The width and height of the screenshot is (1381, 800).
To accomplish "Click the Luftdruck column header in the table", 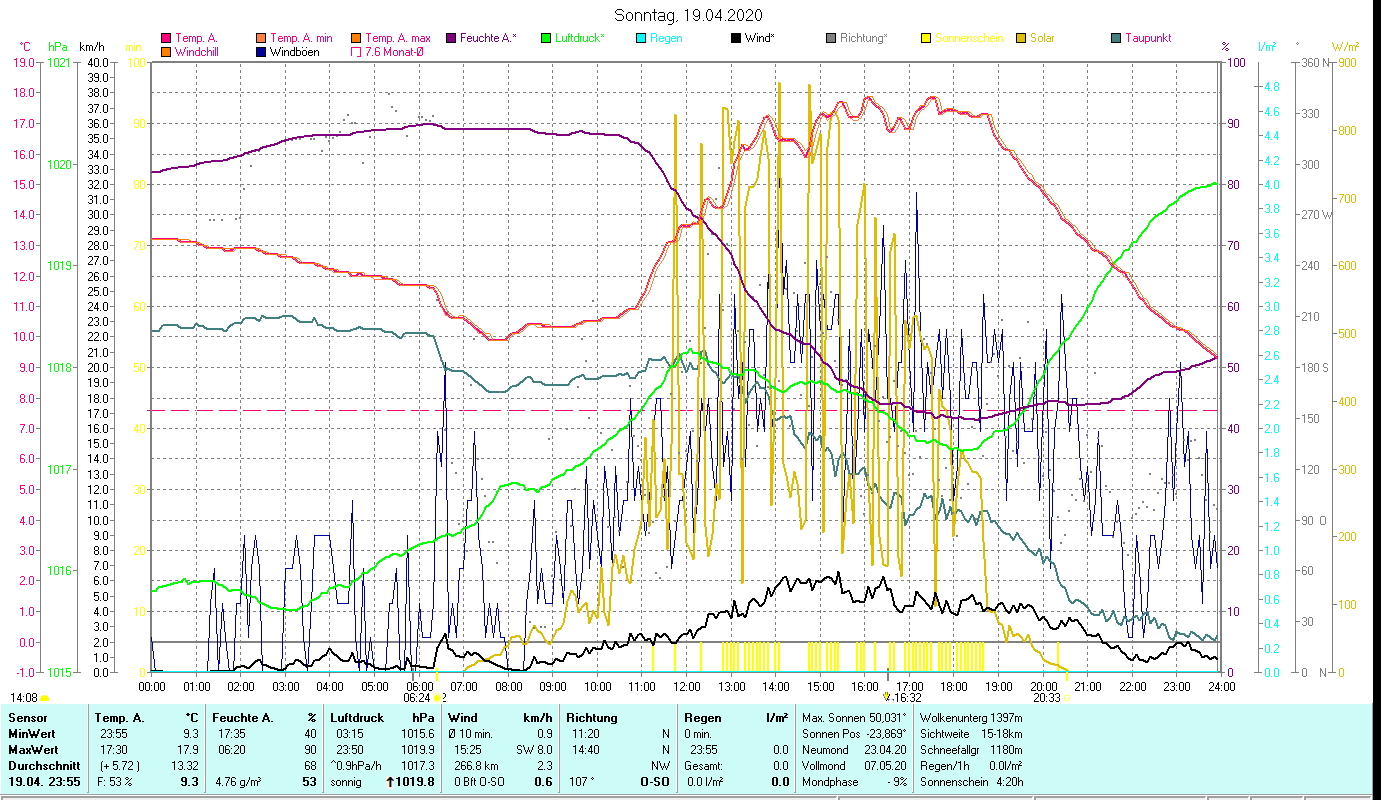I will click(357, 718).
